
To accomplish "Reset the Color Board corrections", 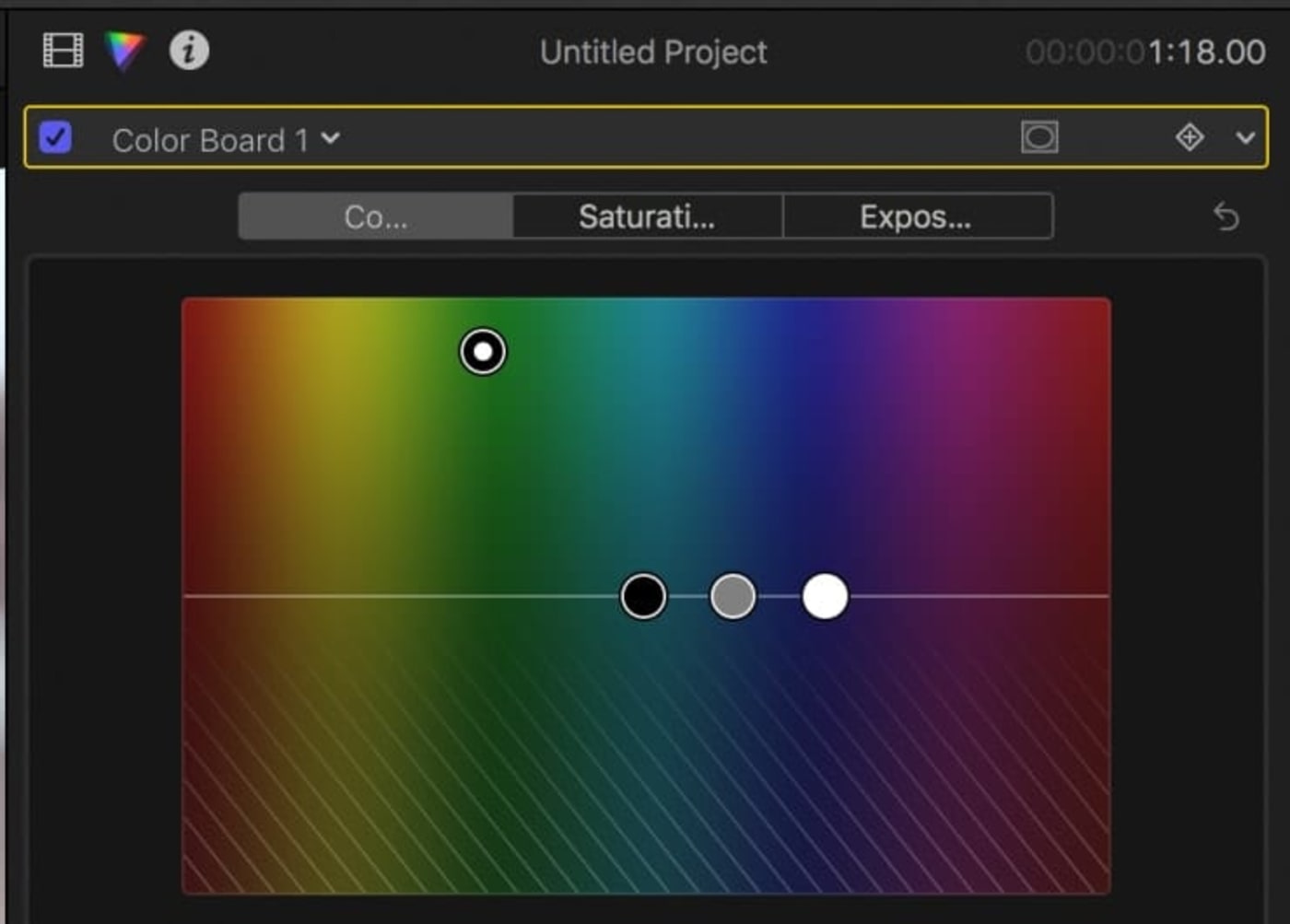I will click(1226, 216).
